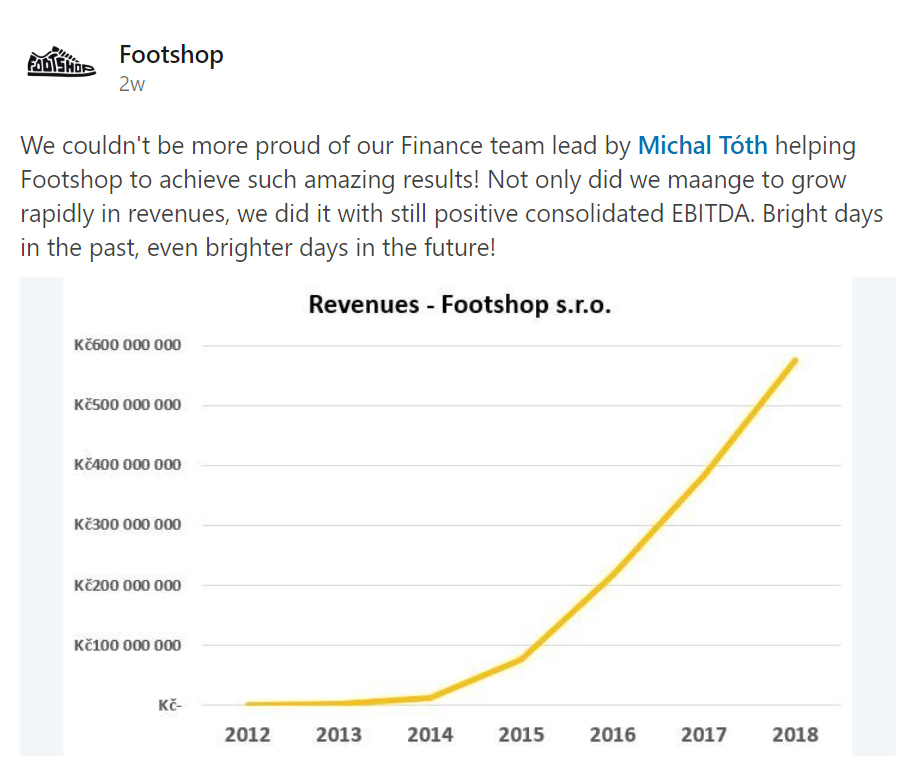The image size is (918, 762).
Task: Click the yellow revenue line's 2018 peak
Action: coord(795,360)
